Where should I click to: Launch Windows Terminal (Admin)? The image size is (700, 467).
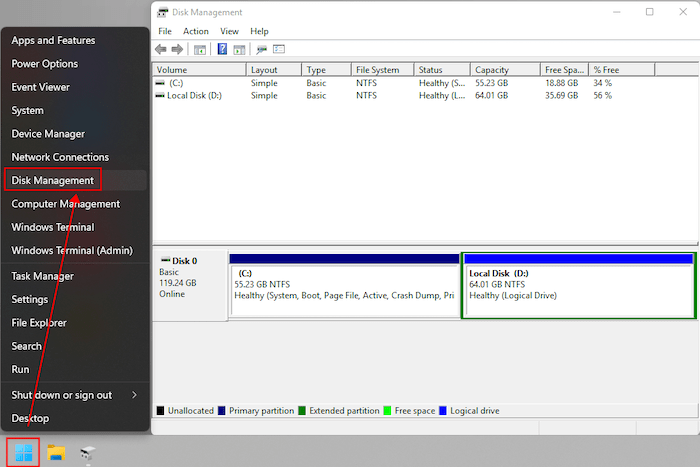pyautogui.click(x=72, y=251)
